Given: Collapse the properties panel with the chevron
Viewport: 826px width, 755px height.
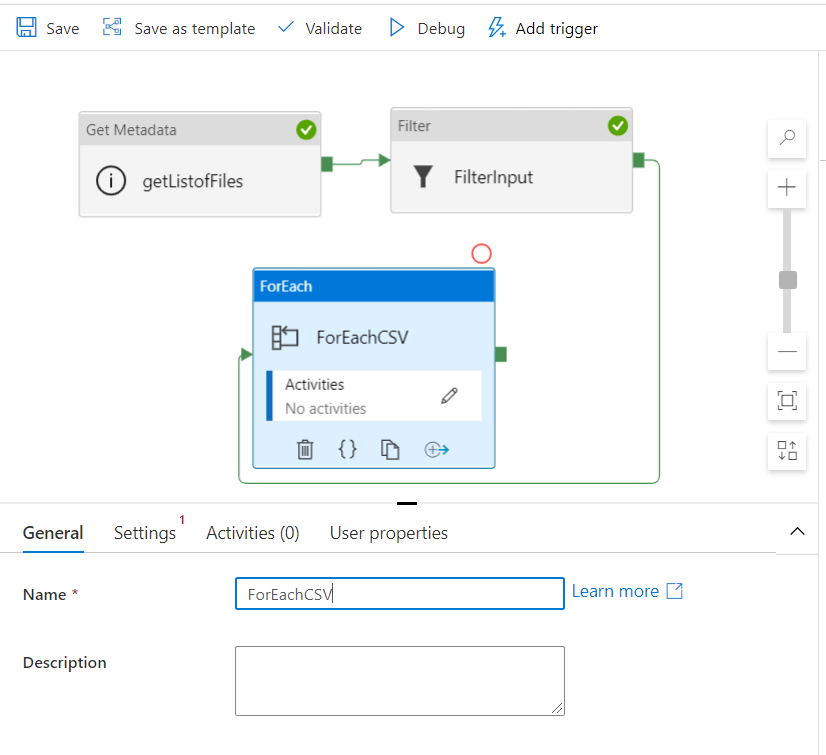Looking at the screenshot, I should click(797, 532).
